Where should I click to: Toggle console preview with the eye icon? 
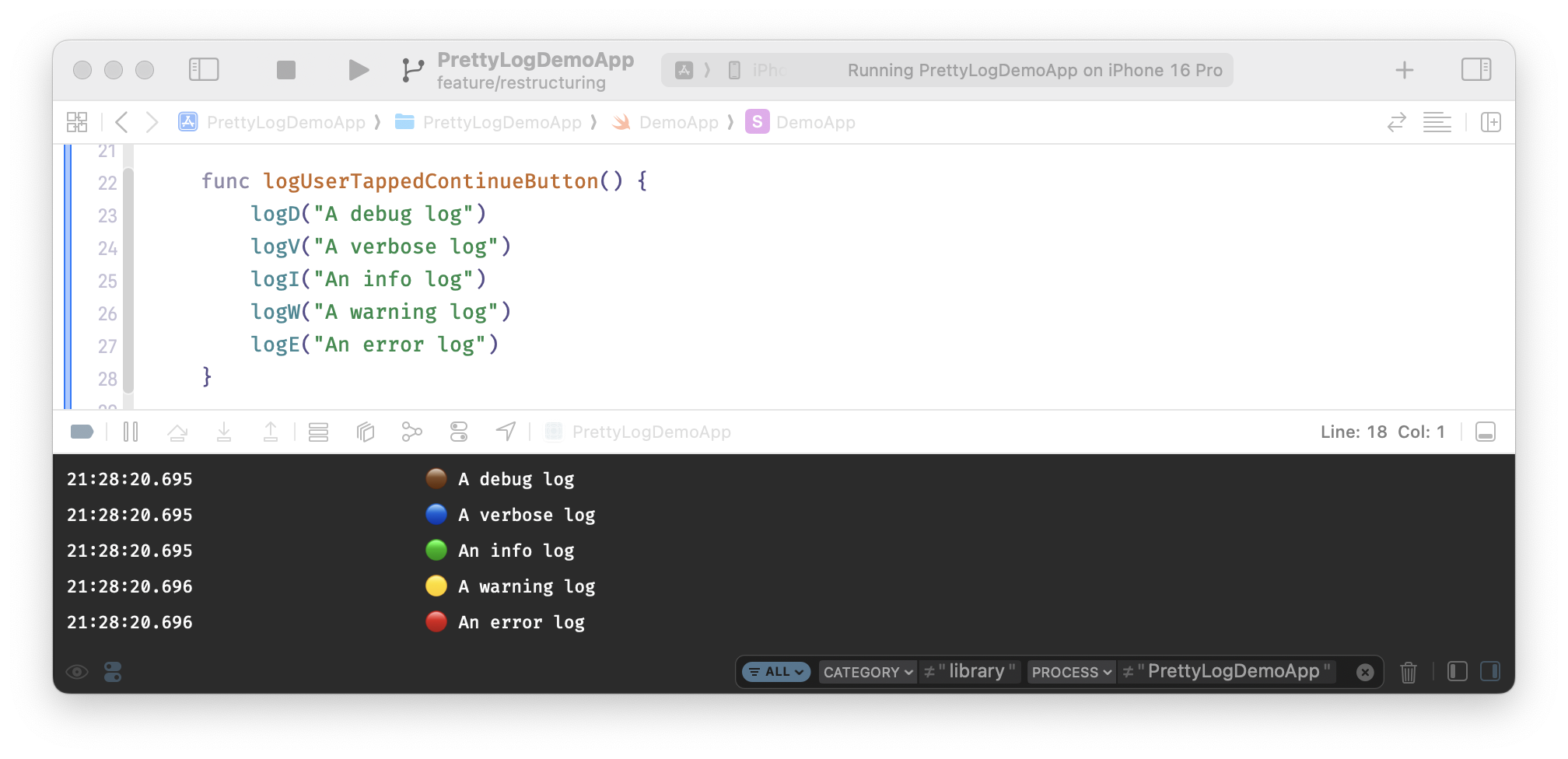coord(77,672)
